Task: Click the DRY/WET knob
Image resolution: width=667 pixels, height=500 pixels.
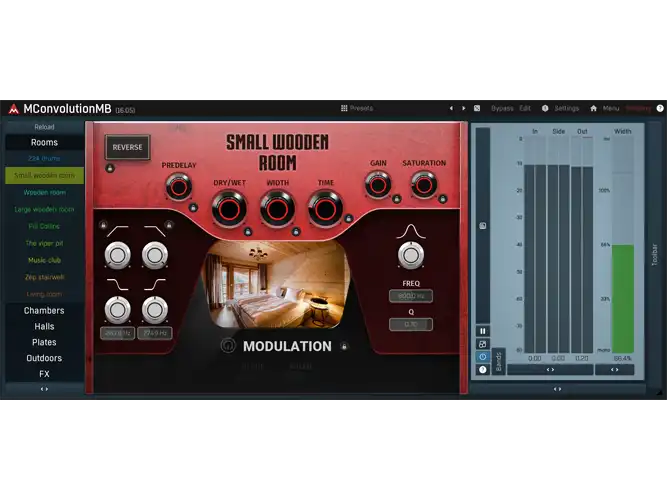Action: (x=229, y=209)
